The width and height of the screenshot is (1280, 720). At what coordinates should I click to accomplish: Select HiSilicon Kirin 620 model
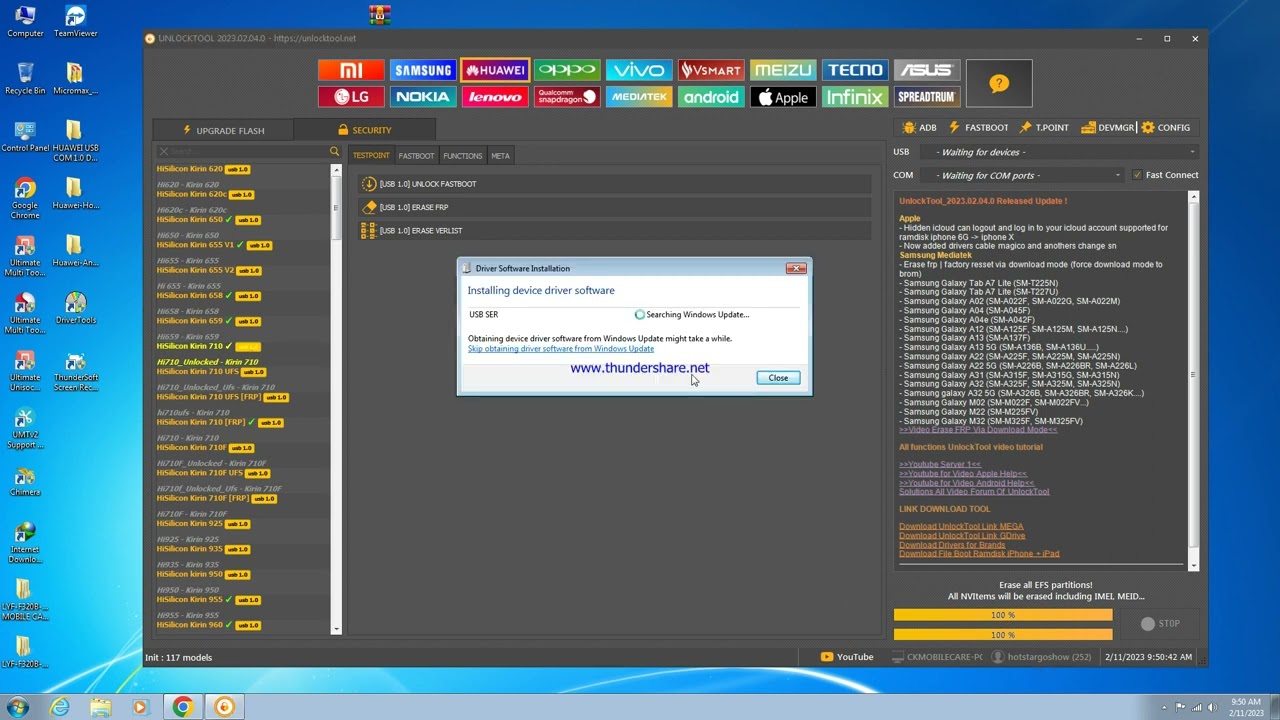point(203,169)
